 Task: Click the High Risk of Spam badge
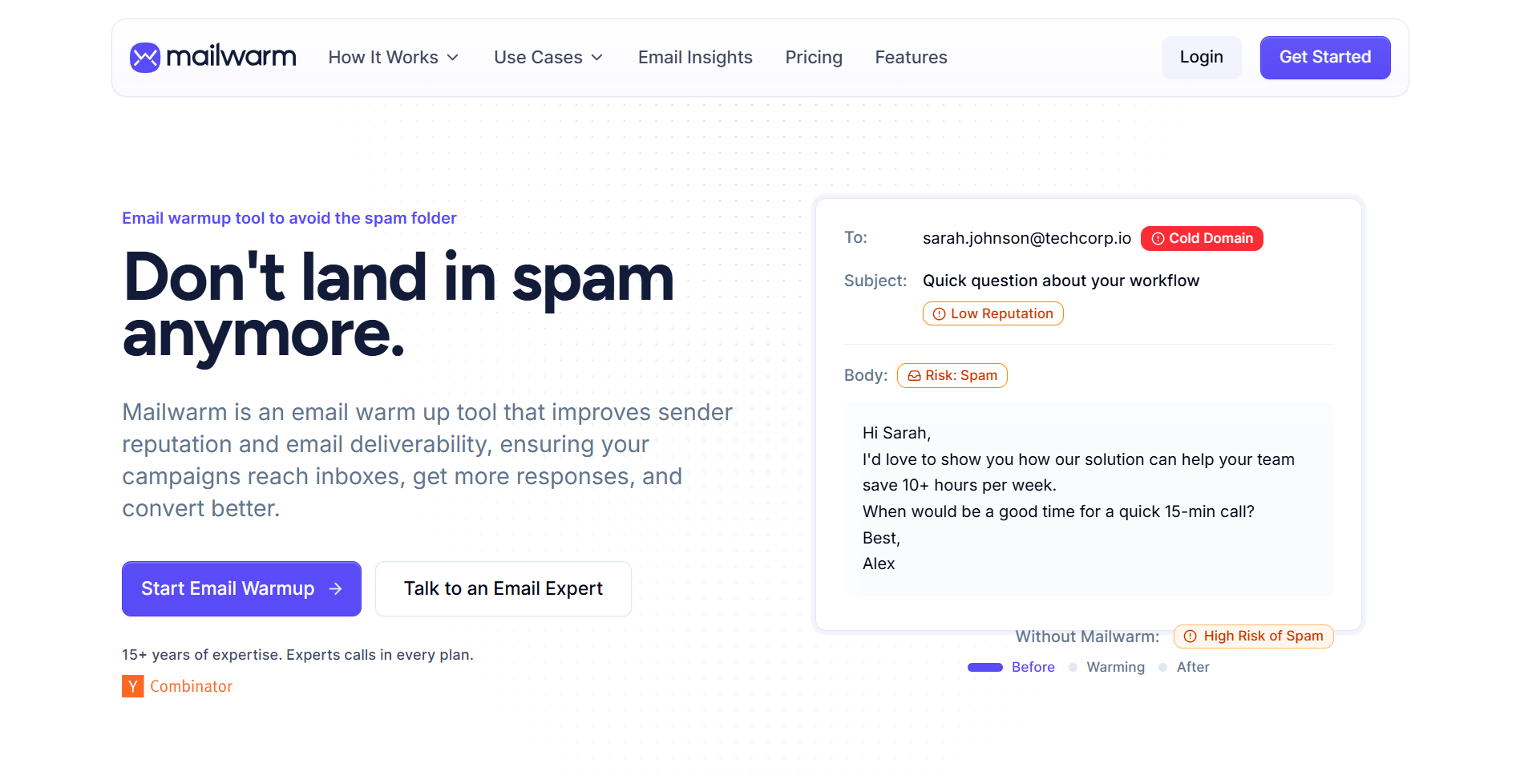[1253, 636]
